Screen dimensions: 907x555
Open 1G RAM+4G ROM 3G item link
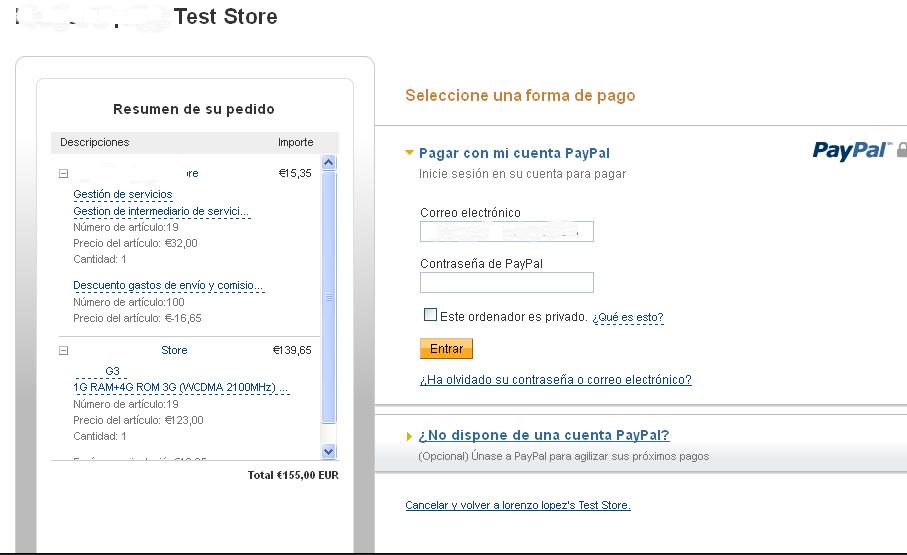click(181, 387)
